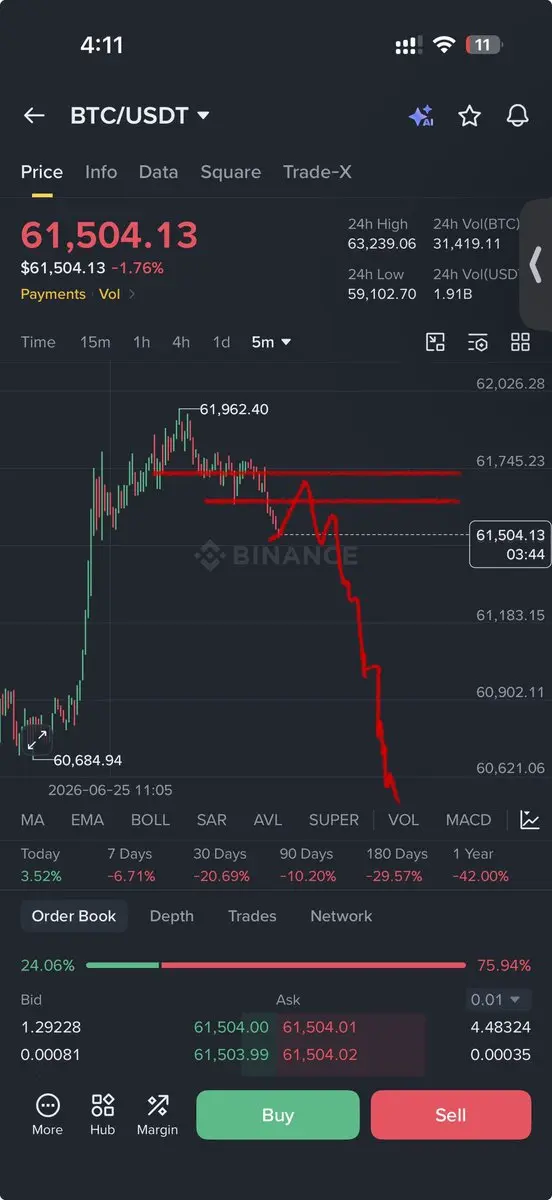552x1200 pixels.
Task: Open the AI sparkle assistant icon
Action: pyautogui.click(x=421, y=116)
